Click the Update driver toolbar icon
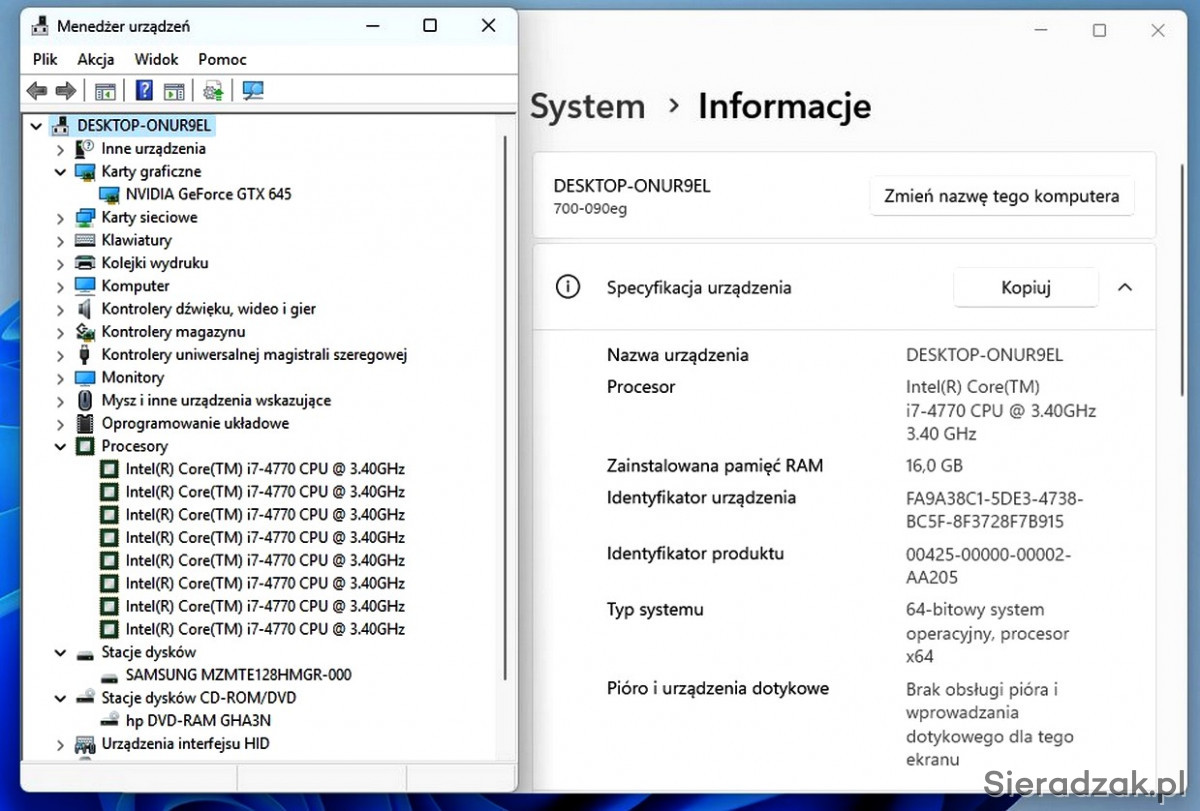 click(x=213, y=91)
